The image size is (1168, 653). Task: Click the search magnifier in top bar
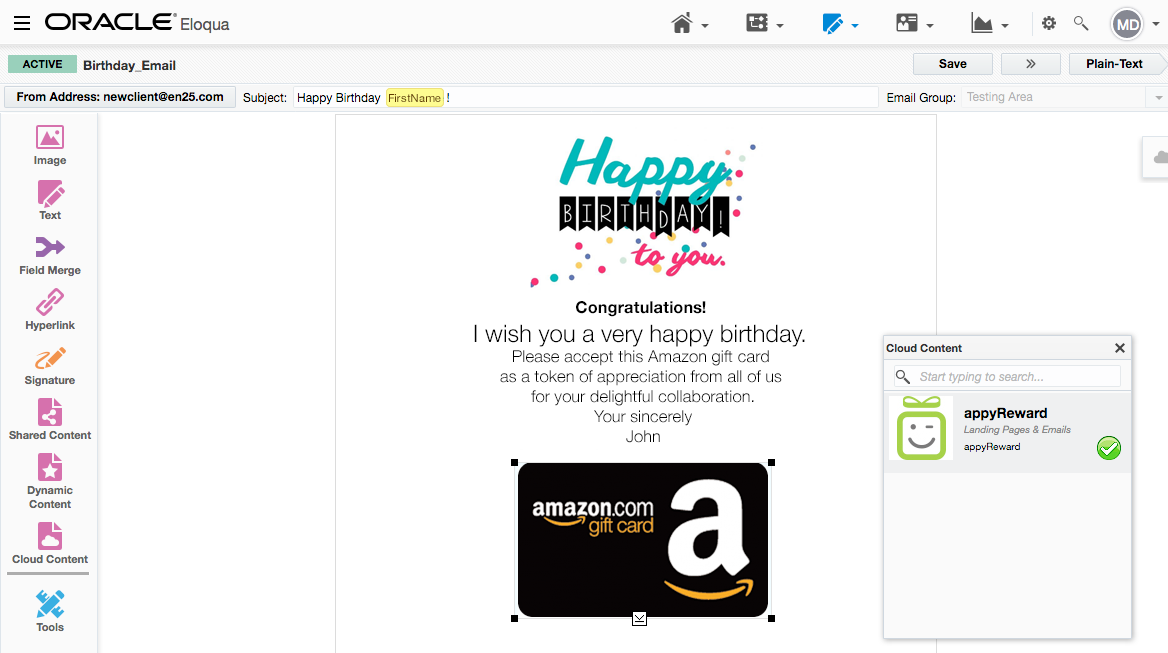[x=1081, y=24]
